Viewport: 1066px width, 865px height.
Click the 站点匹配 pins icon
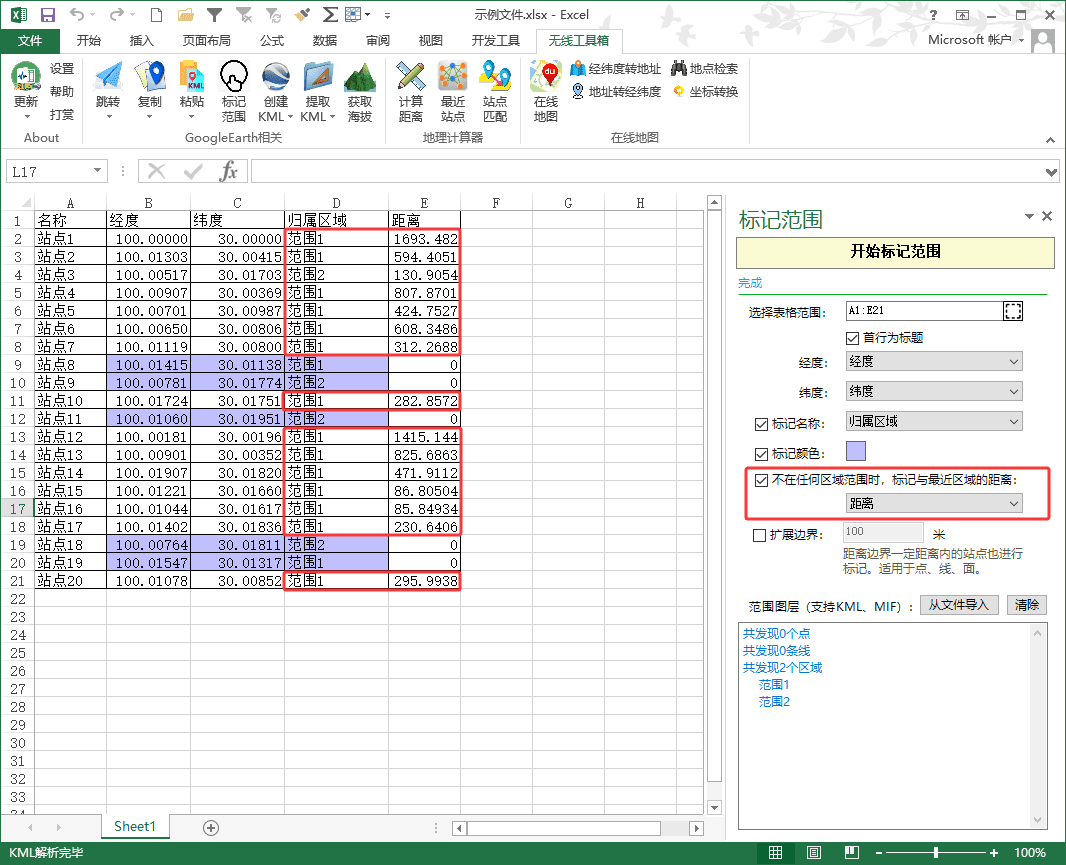[495, 76]
